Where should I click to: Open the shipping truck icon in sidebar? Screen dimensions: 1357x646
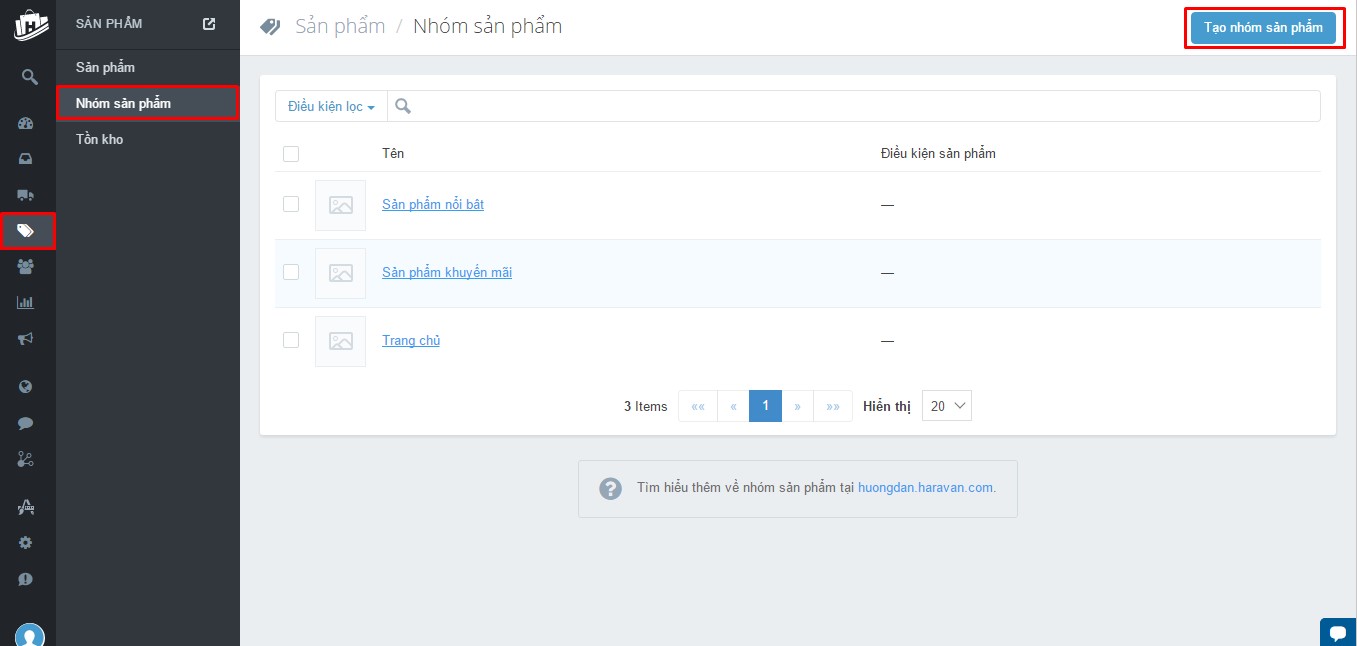coord(27,195)
